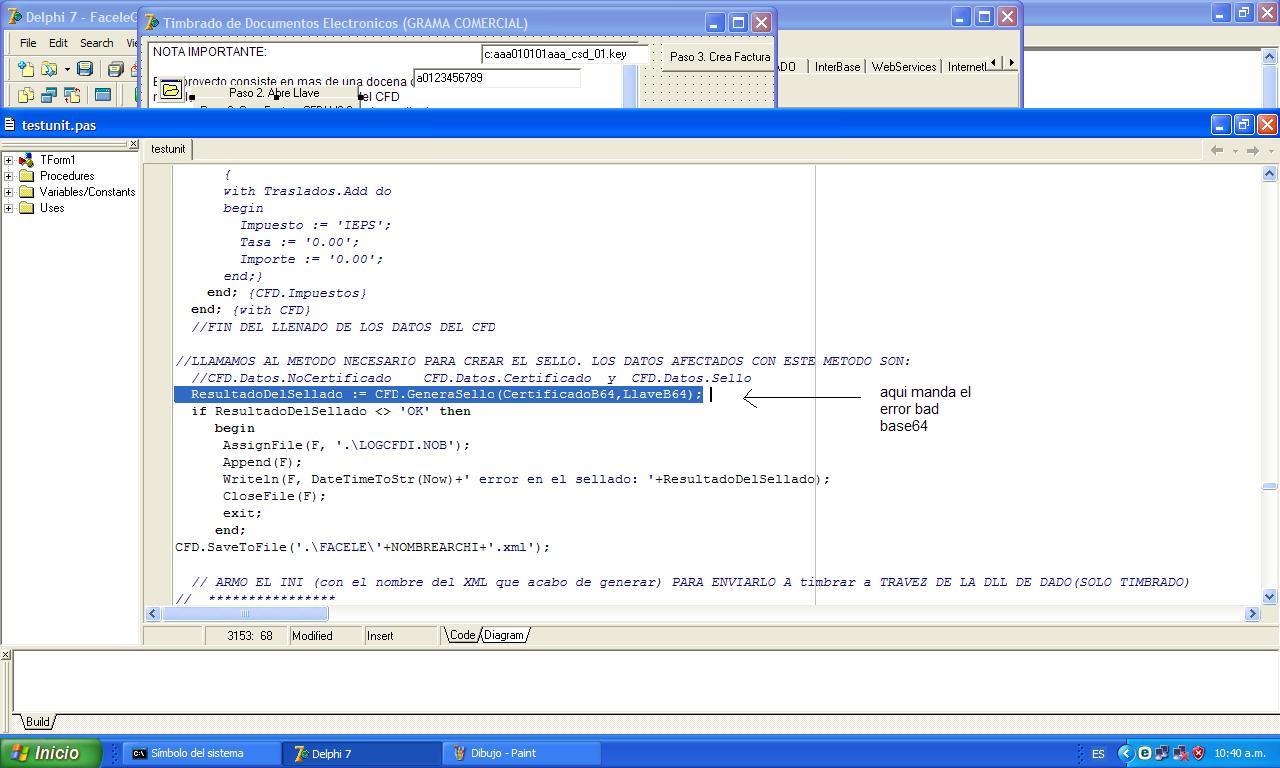Click the editor vertical scrollbar thumb
The width and height of the screenshot is (1280, 768).
(1269, 486)
